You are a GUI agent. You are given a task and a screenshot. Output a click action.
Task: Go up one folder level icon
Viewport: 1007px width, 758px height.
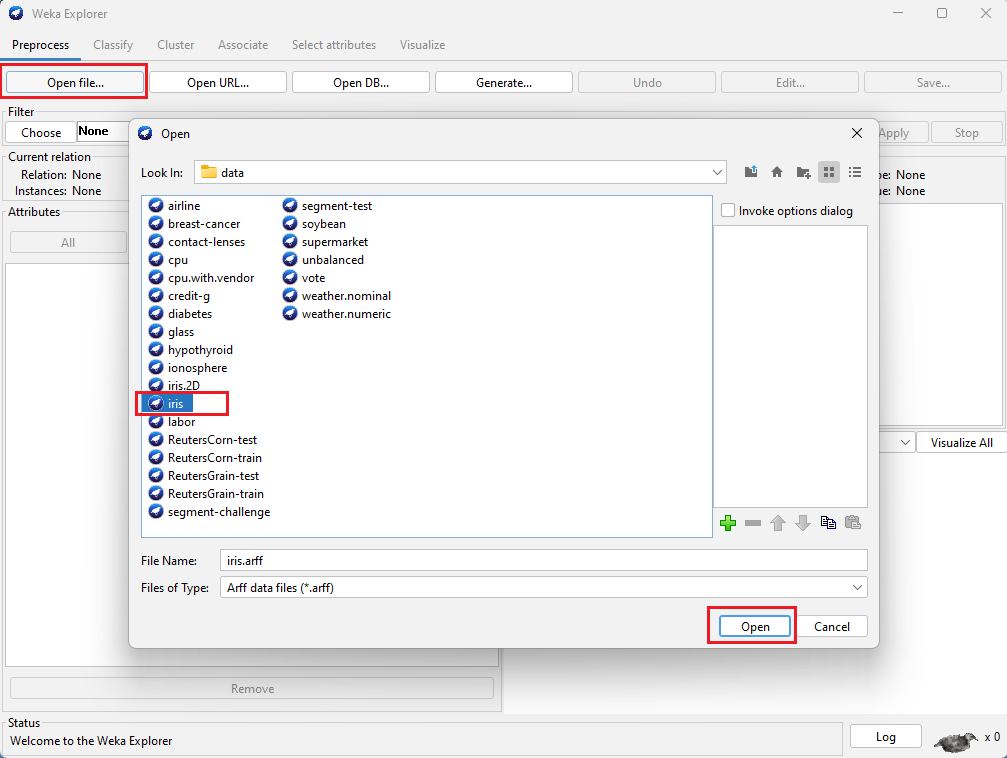click(x=751, y=172)
